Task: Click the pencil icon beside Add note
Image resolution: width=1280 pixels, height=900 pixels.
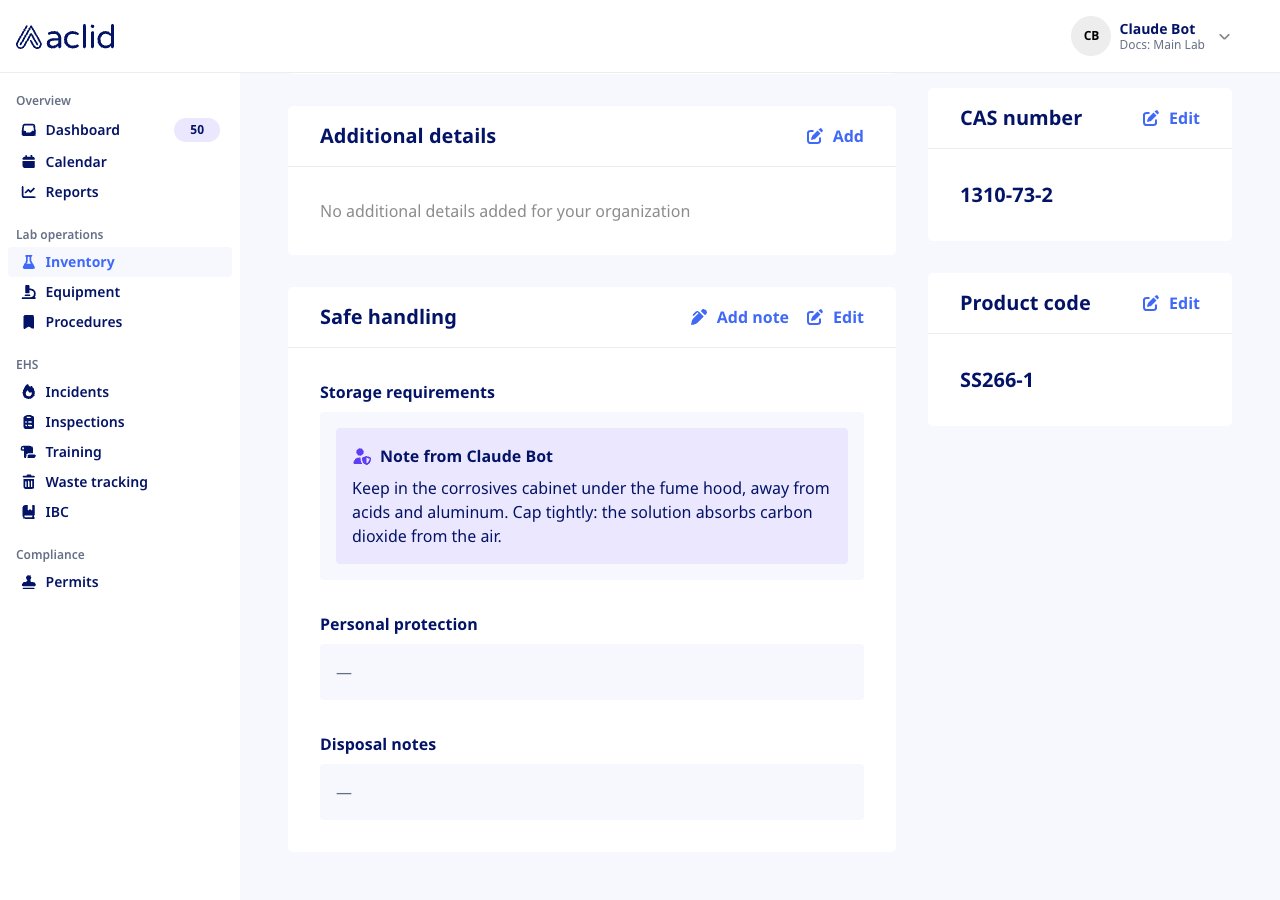Action: click(699, 317)
